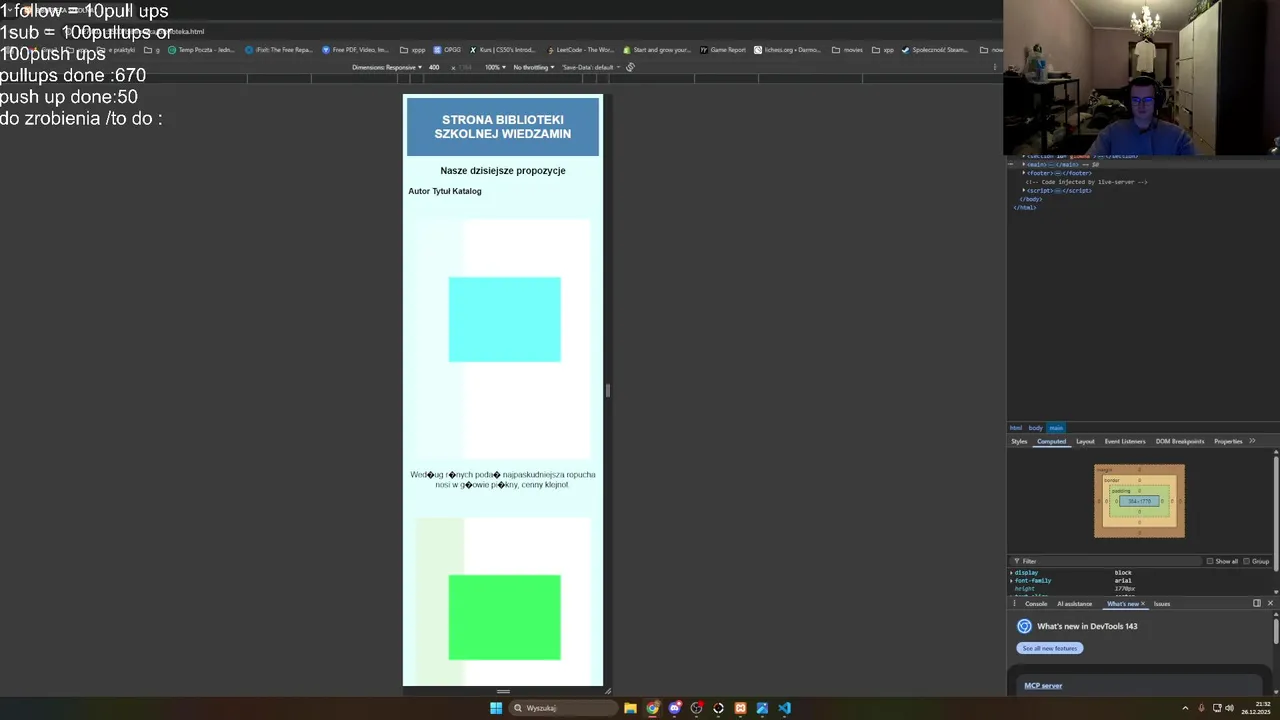Viewport: 1280px width, 720px height.
Task: Open File Explorer from the taskbar
Action: coord(630,708)
